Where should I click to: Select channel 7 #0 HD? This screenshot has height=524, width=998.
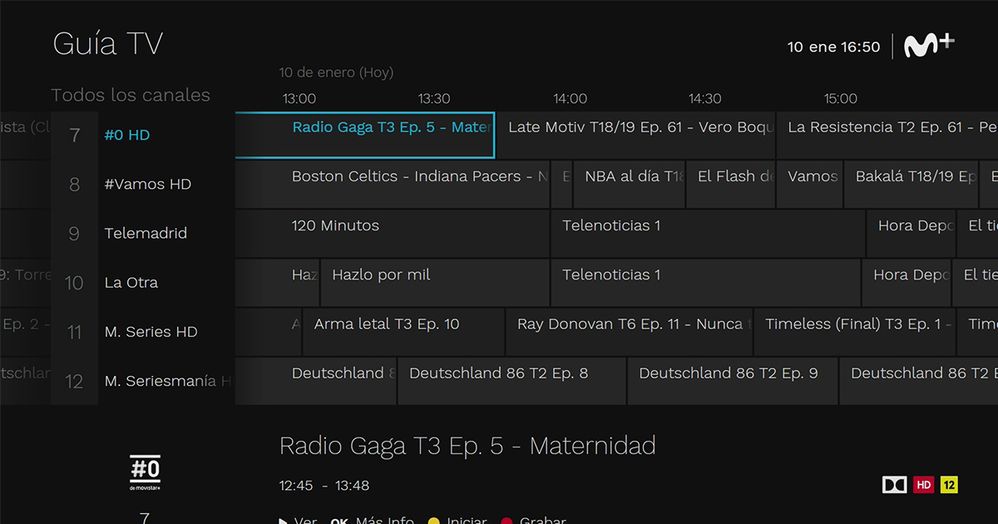pos(127,135)
